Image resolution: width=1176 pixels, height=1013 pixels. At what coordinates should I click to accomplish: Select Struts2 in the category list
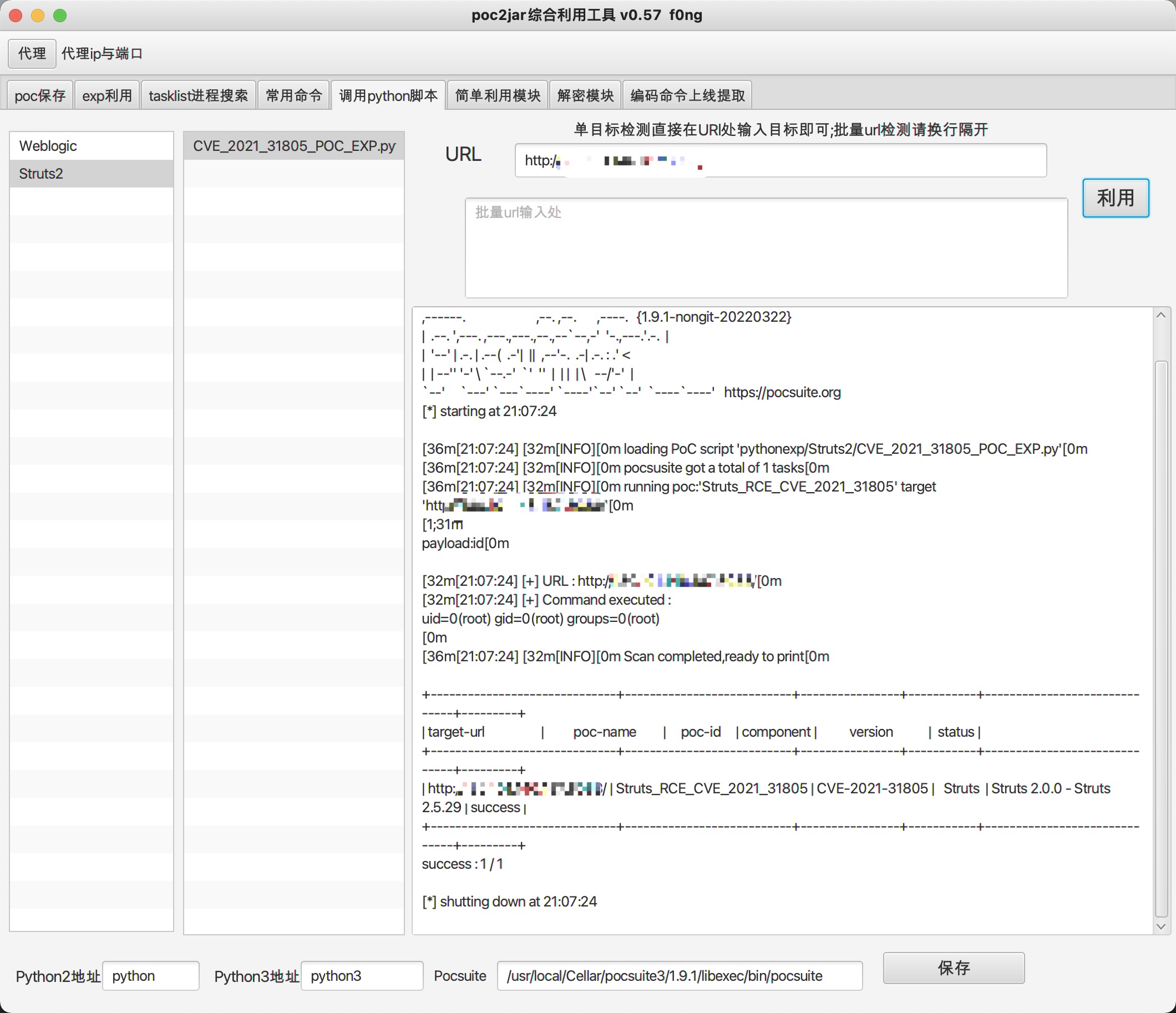coord(91,174)
